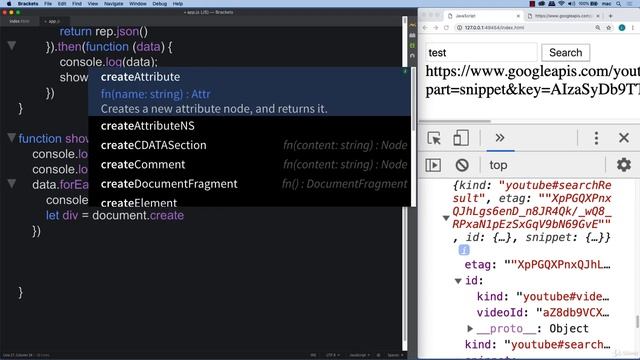This screenshot has width=640, height=360.
Task: Open the Chrome three-dot menu
Action: pyautogui.click(x=633, y=28)
